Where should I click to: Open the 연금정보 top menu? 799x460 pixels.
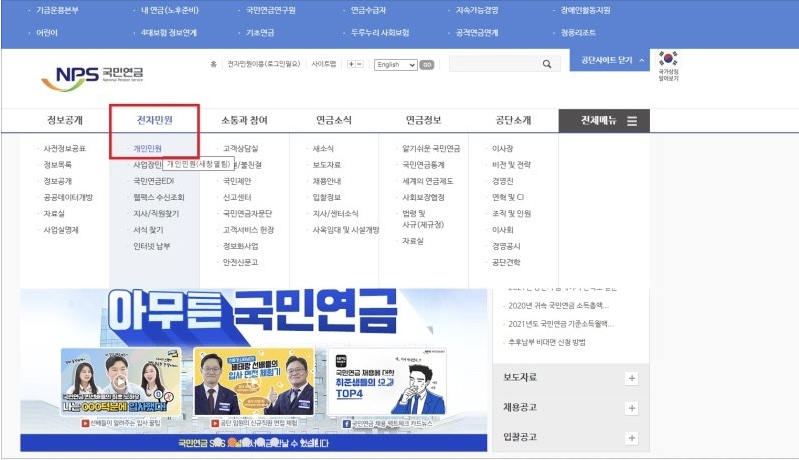tap(423, 120)
